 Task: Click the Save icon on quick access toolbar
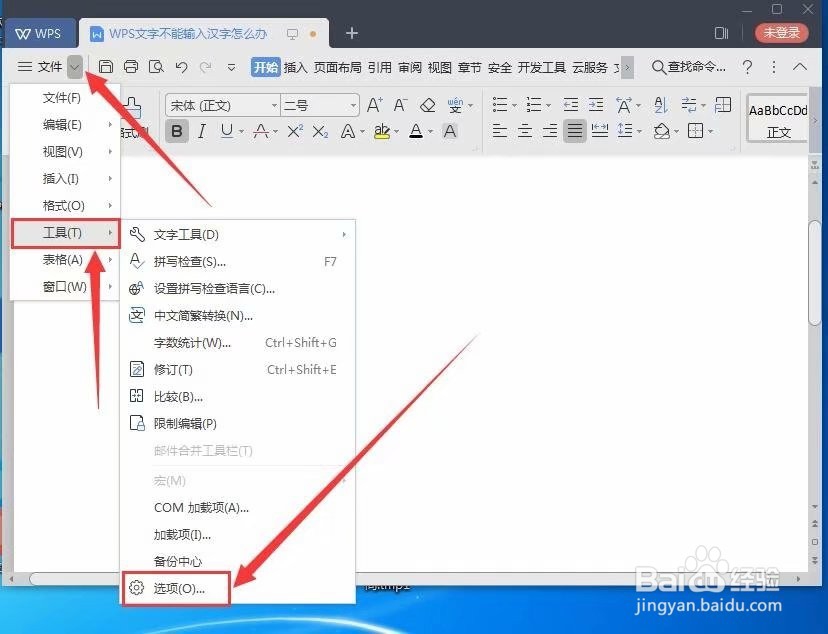click(x=106, y=65)
